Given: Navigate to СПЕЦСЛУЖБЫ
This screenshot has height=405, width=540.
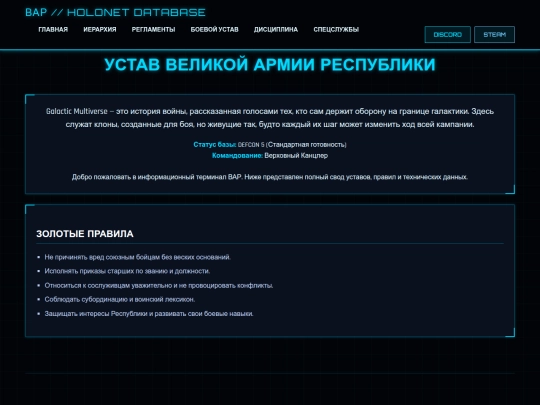Looking at the screenshot, I should (x=336, y=30).
